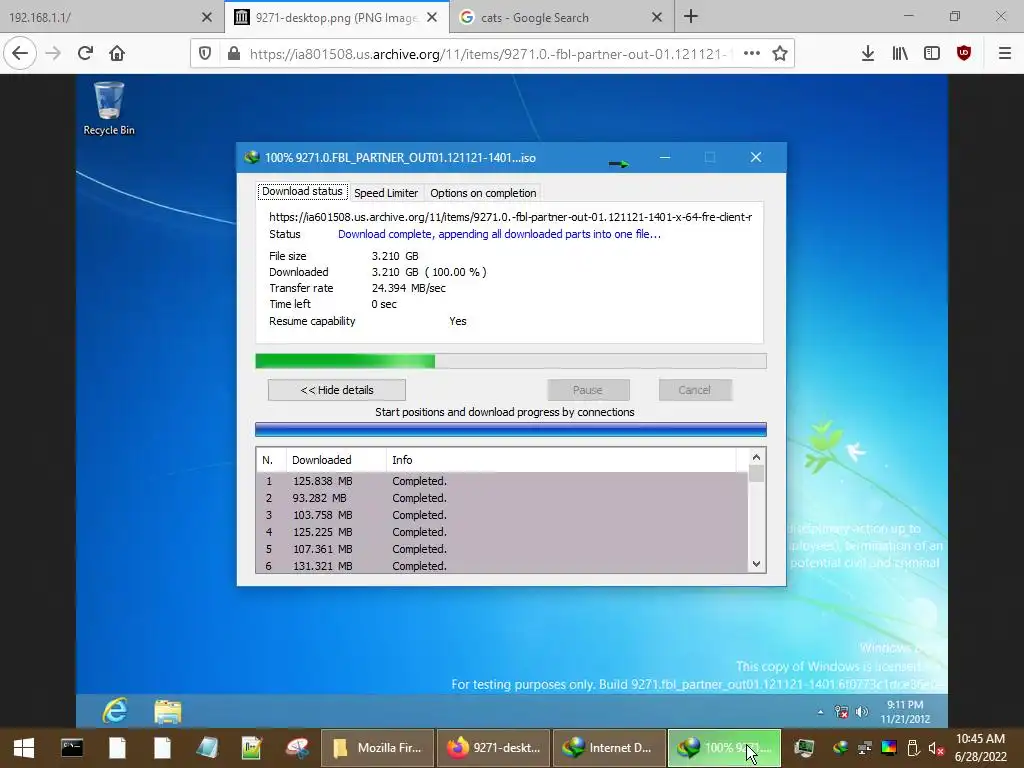Switch to the 9271-deskt... Firefox taskbar button

point(493,748)
